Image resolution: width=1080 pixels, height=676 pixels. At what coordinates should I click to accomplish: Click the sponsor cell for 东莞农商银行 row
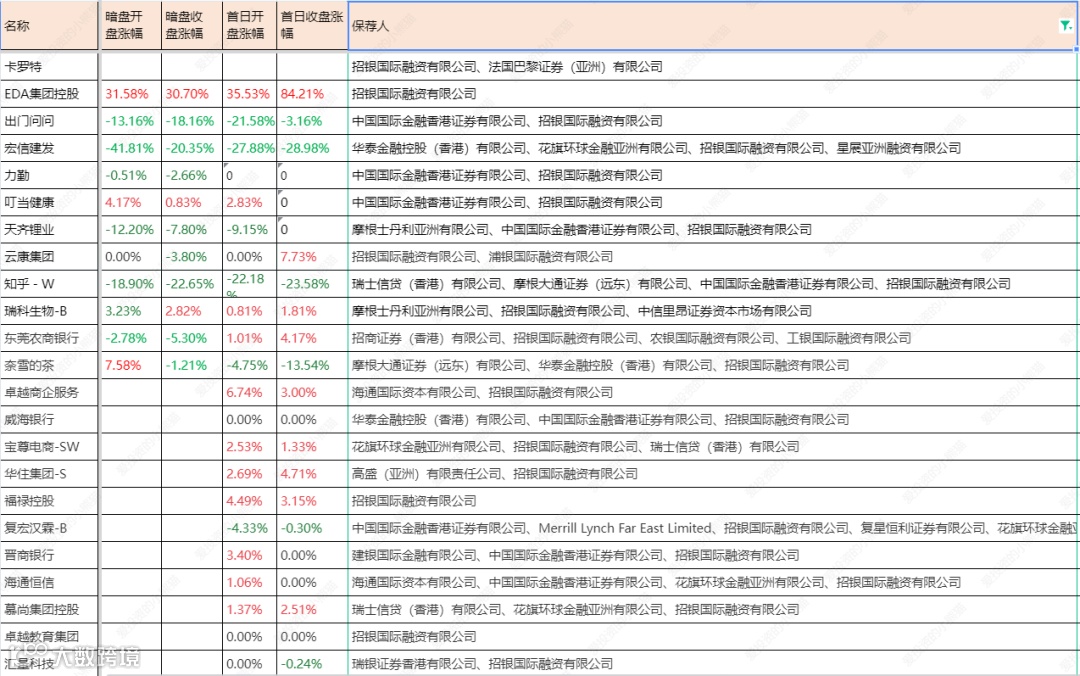tap(712, 338)
